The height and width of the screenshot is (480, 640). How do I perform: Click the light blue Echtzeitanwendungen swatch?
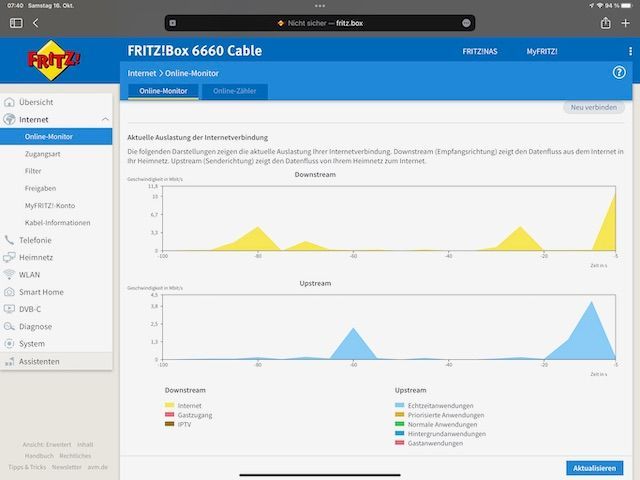point(400,405)
